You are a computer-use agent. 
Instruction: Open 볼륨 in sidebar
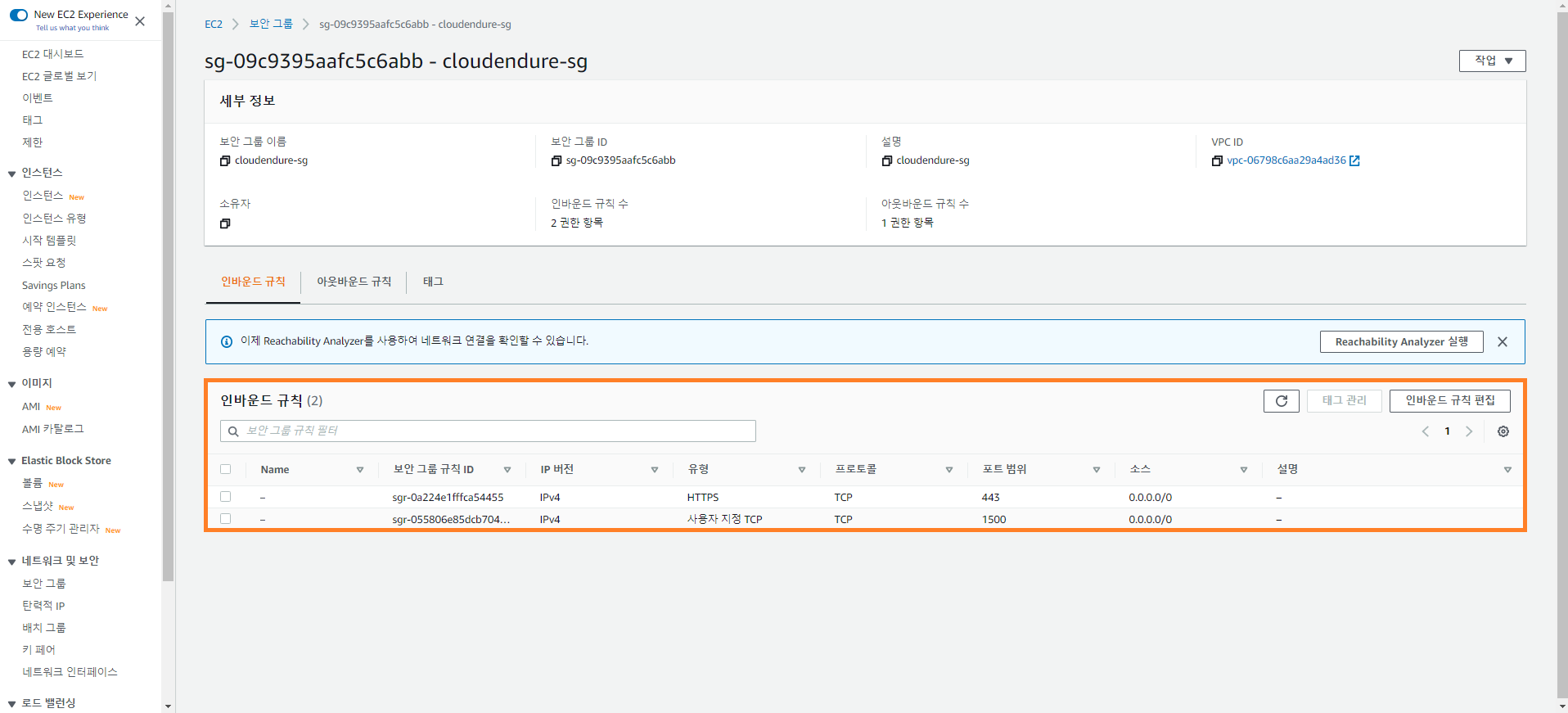click(x=32, y=484)
